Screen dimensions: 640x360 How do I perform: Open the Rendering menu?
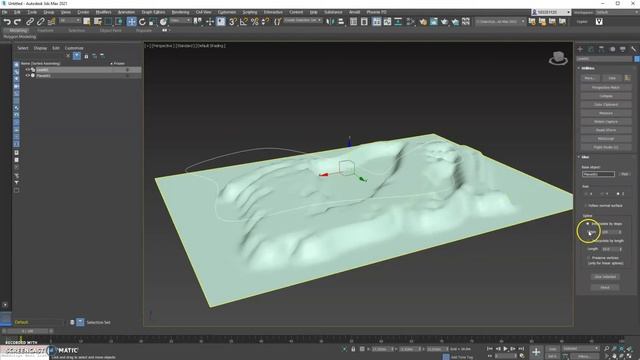[x=180, y=12]
